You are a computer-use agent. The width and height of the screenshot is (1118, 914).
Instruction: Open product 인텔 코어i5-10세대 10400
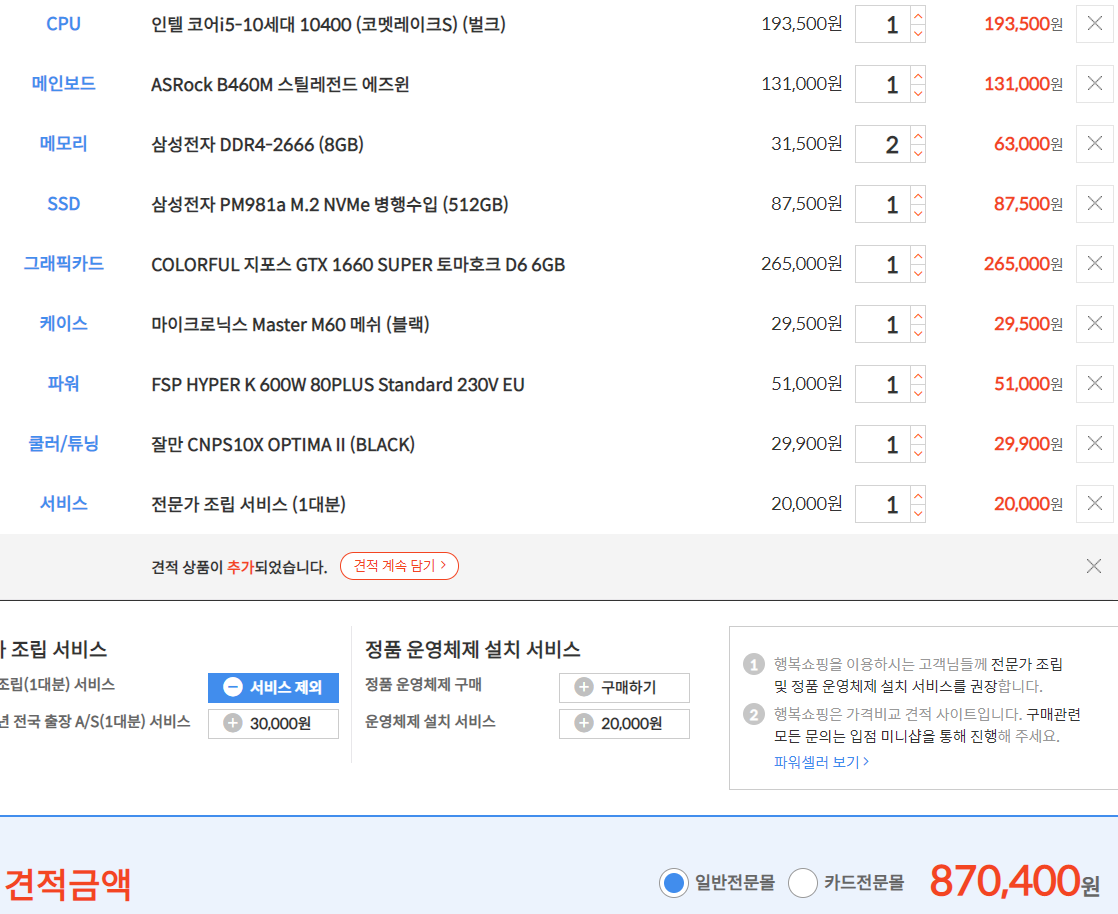(328, 25)
